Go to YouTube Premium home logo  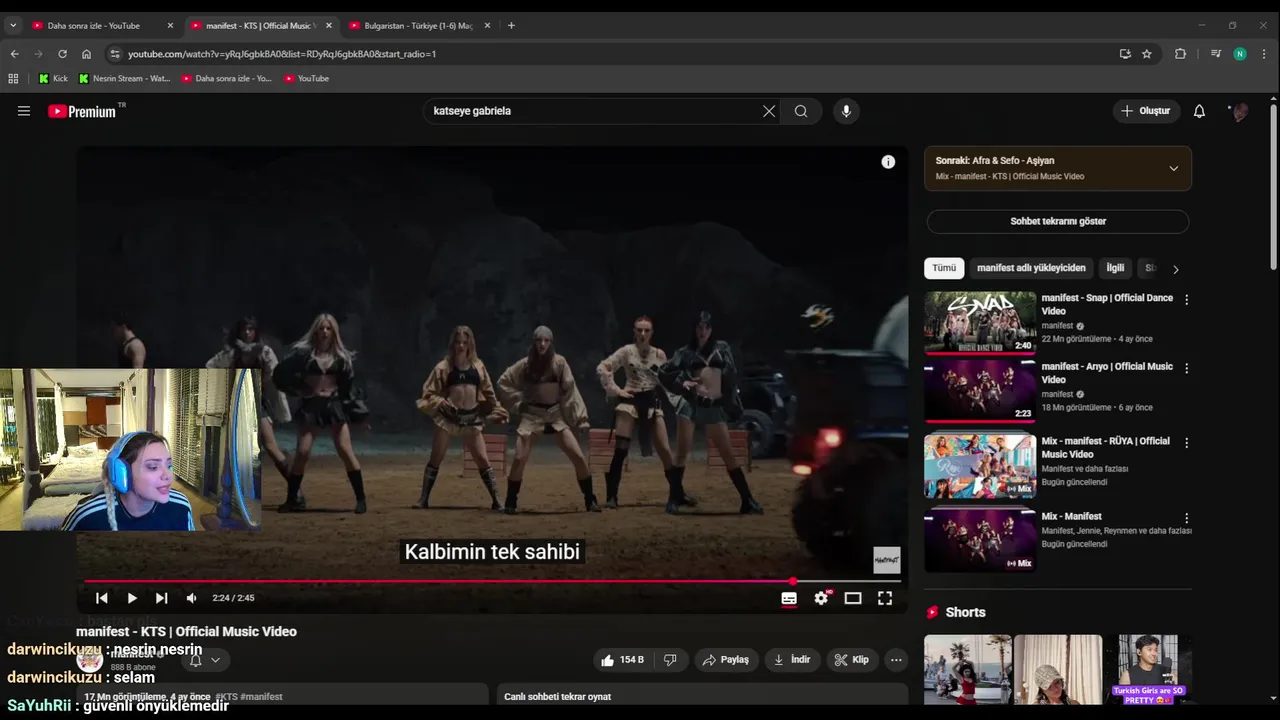(x=82, y=111)
